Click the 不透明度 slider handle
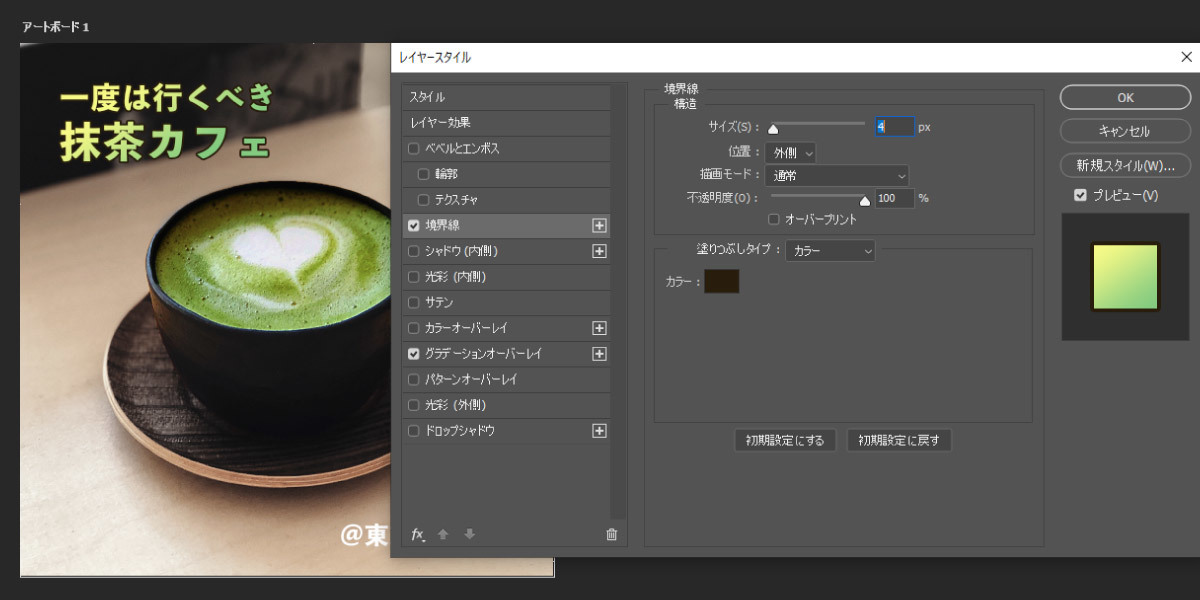 (x=865, y=200)
